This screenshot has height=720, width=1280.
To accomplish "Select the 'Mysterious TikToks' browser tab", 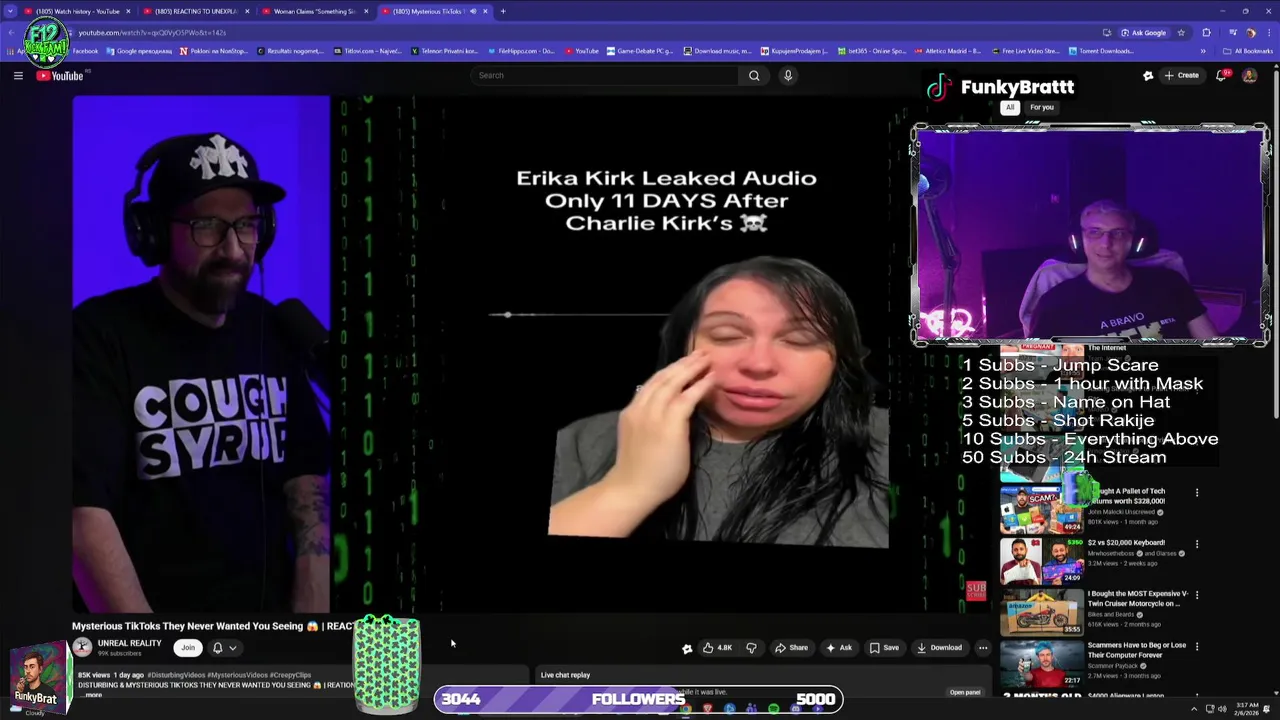I will (433, 11).
